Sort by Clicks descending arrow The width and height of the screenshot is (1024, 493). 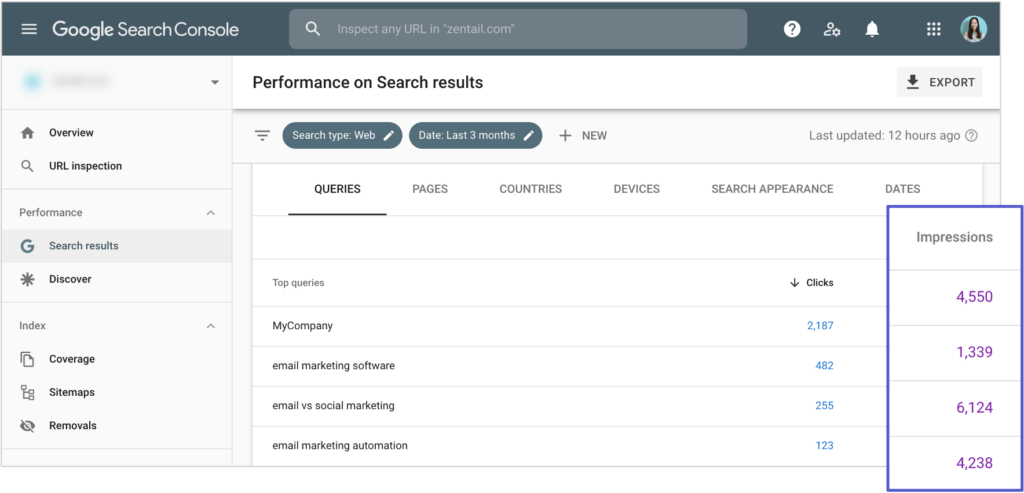795,283
